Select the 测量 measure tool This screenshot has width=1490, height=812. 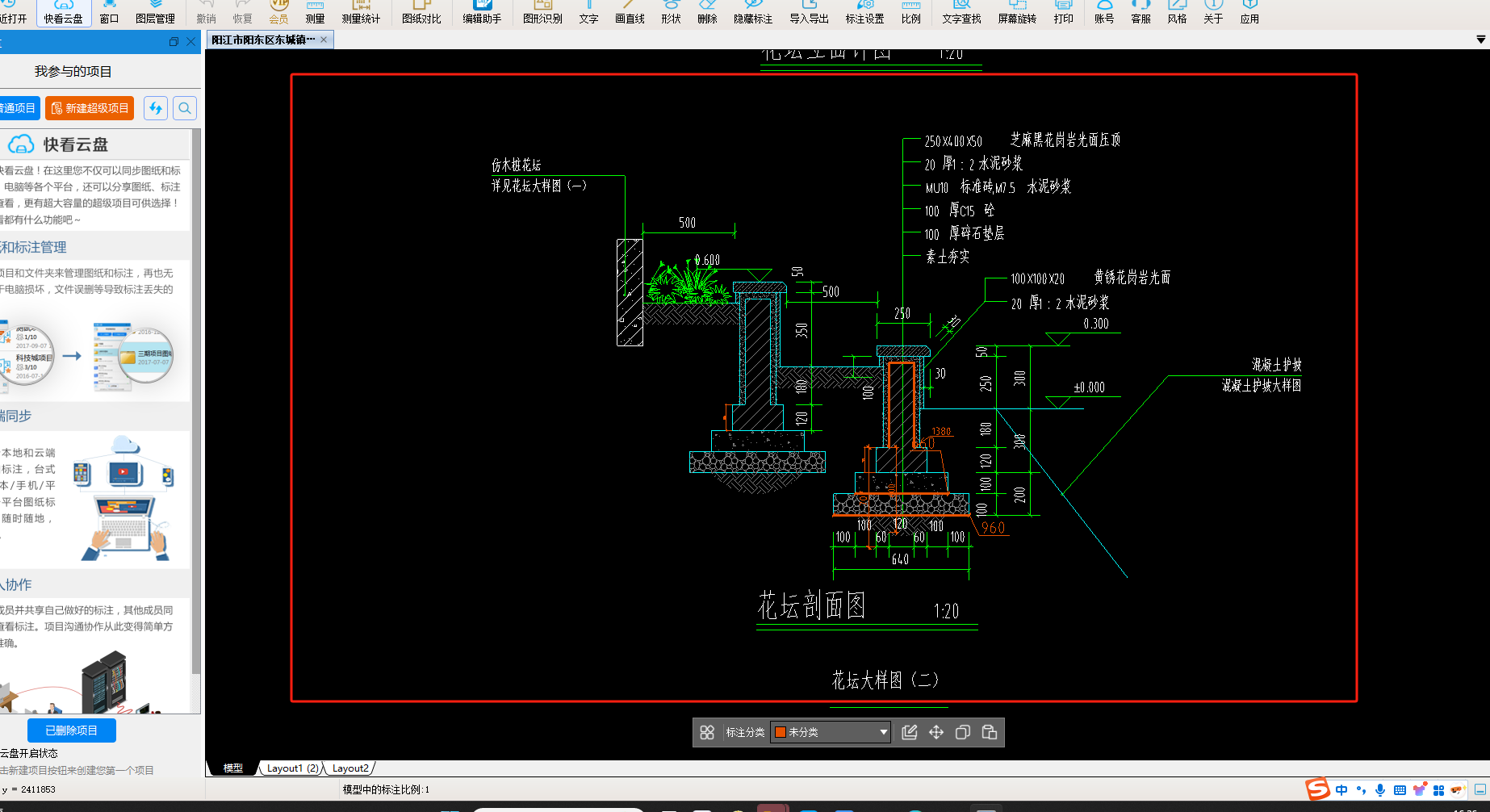tap(315, 12)
